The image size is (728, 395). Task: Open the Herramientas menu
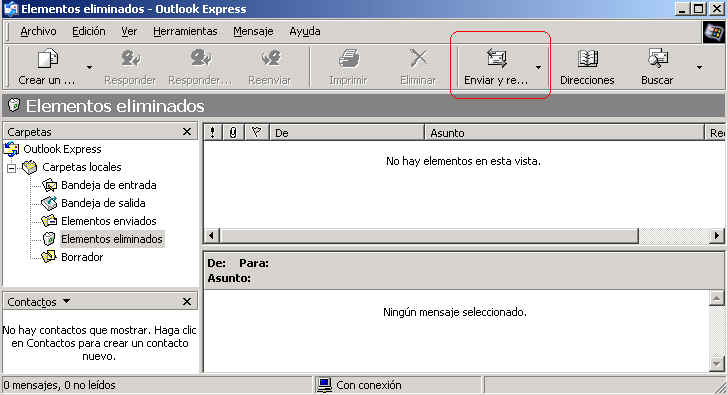pos(185,32)
